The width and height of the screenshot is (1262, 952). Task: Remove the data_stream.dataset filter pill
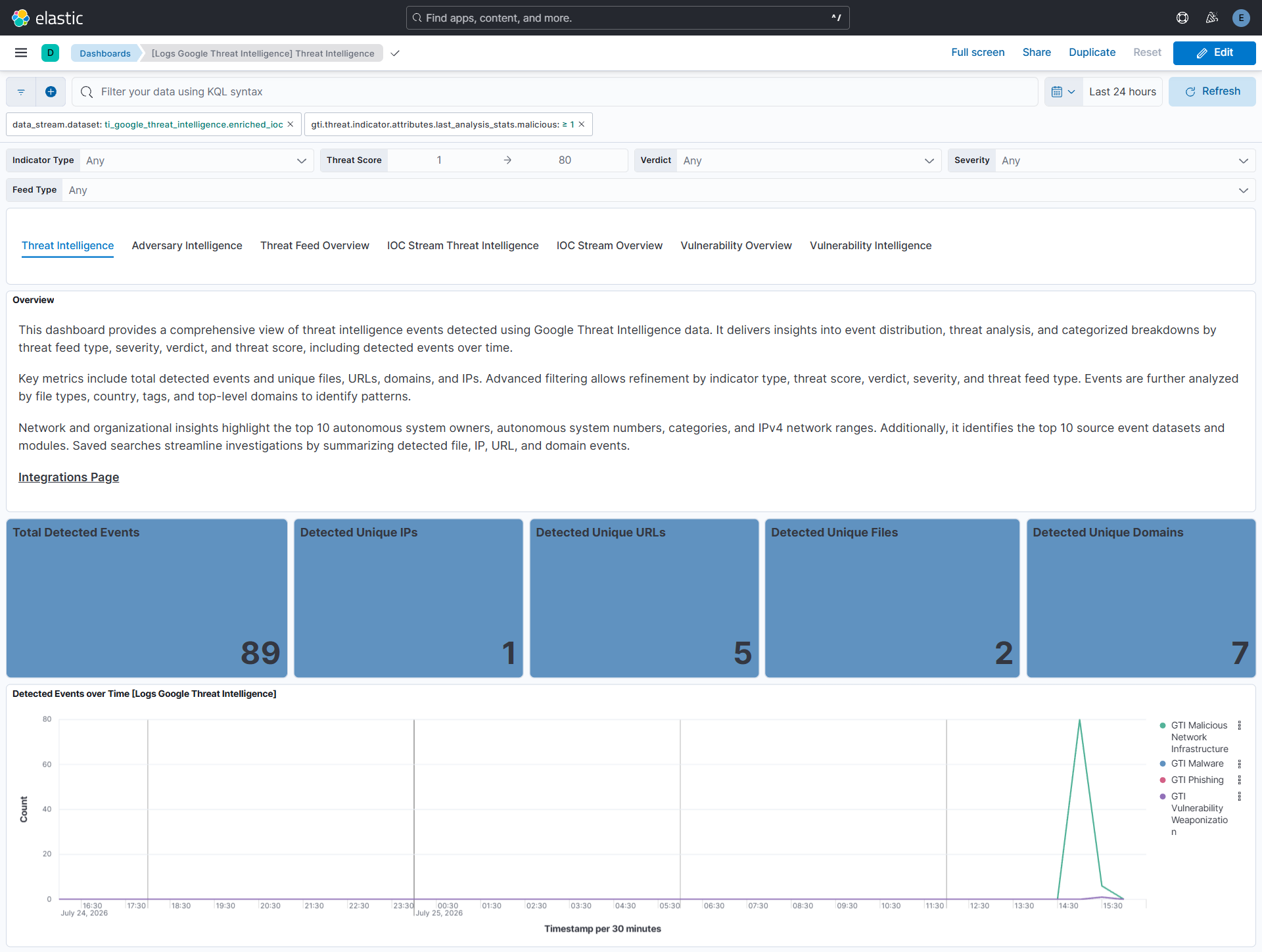291,124
